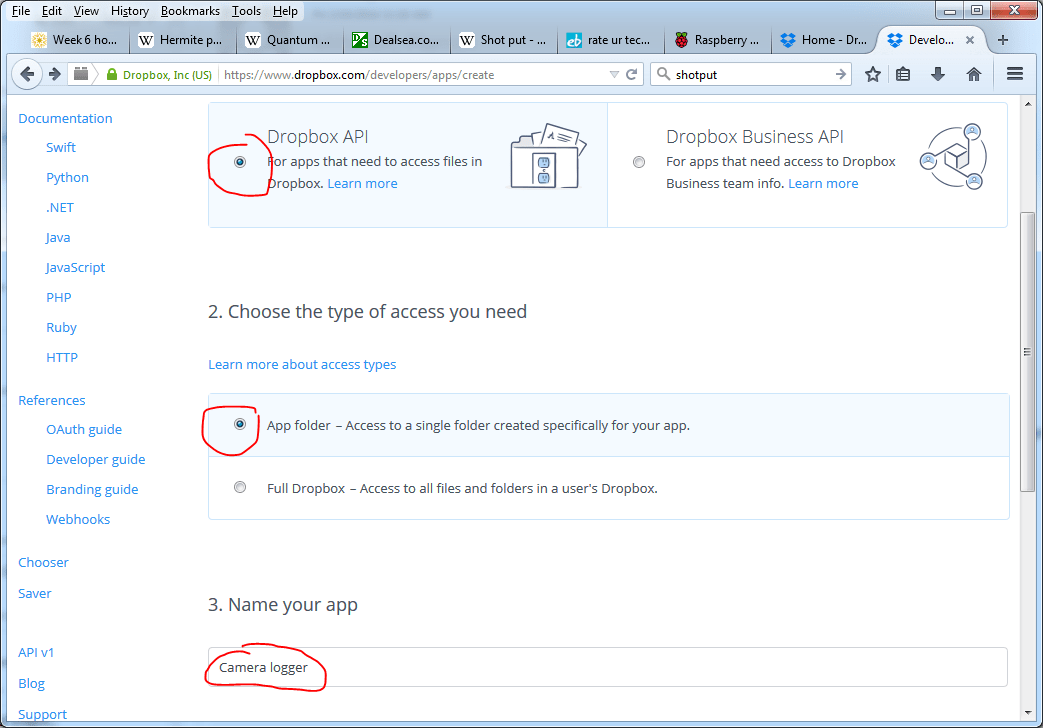Open the Swift documentation link

tap(61, 148)
